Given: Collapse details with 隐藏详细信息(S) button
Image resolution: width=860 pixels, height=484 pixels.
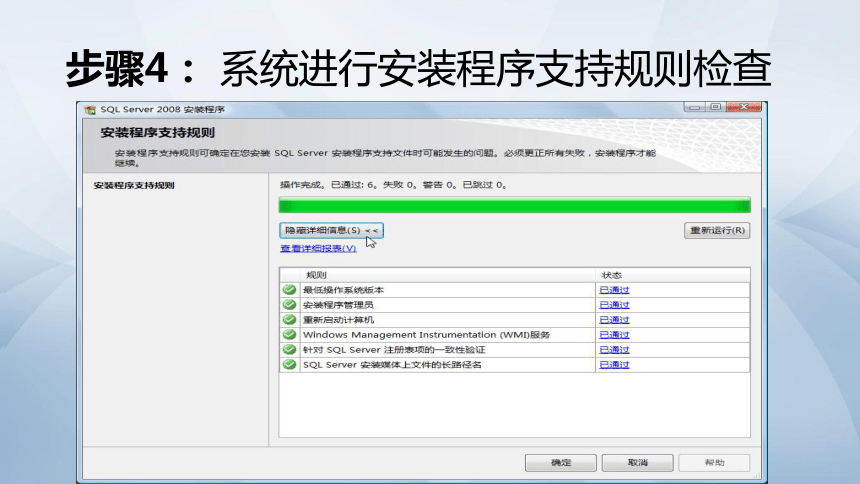Looking at the screenshot, I should tap(331, 230).
